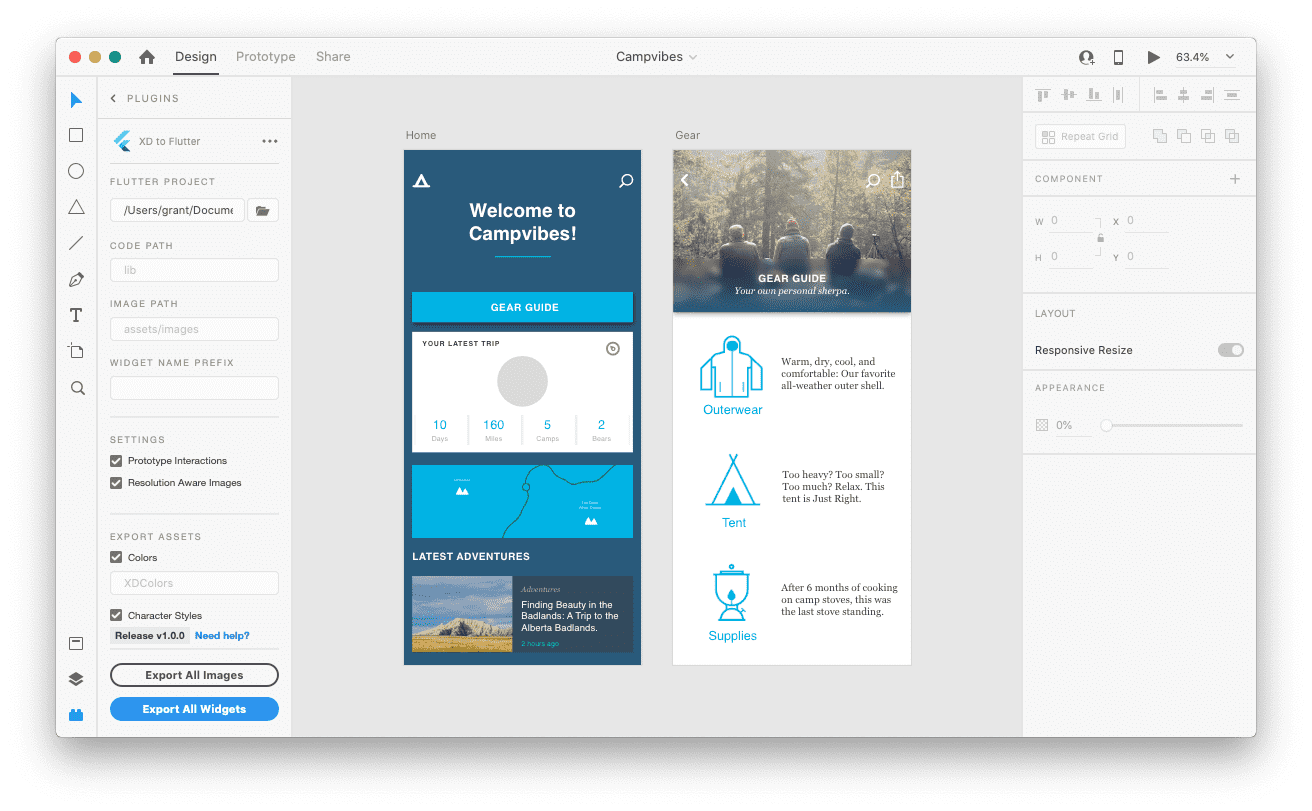Click the Export All Widgets button
Image resolution: width=1312 pixels, height=811 pixels.
(194, 709)
